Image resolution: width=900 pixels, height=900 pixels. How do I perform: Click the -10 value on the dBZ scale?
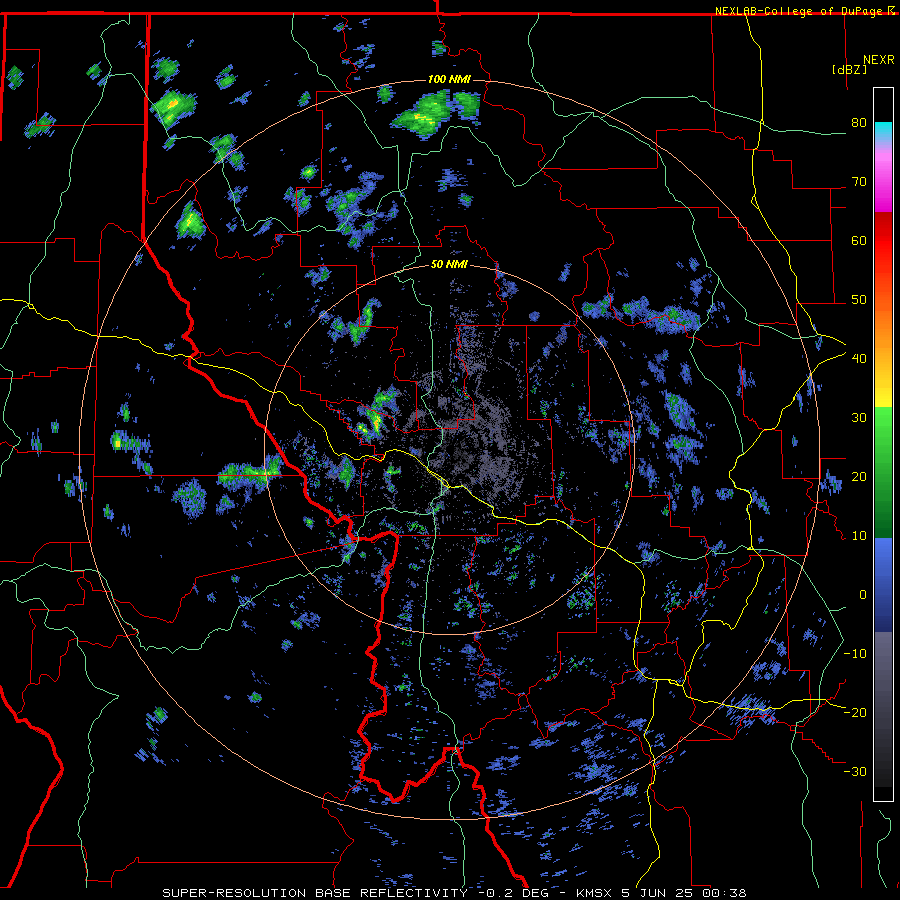[x=855, y=654]
